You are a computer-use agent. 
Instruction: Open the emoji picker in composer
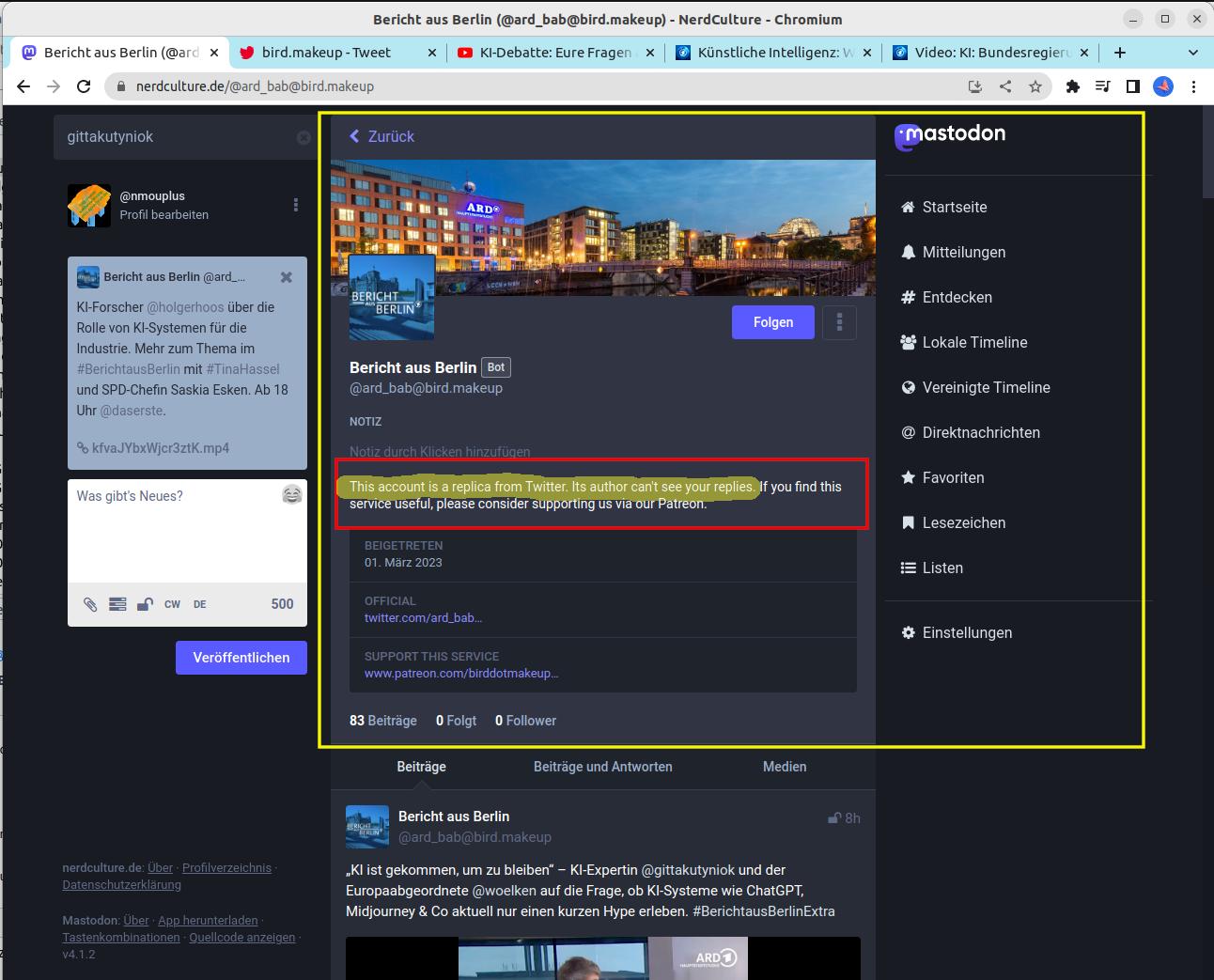(292, 495)
